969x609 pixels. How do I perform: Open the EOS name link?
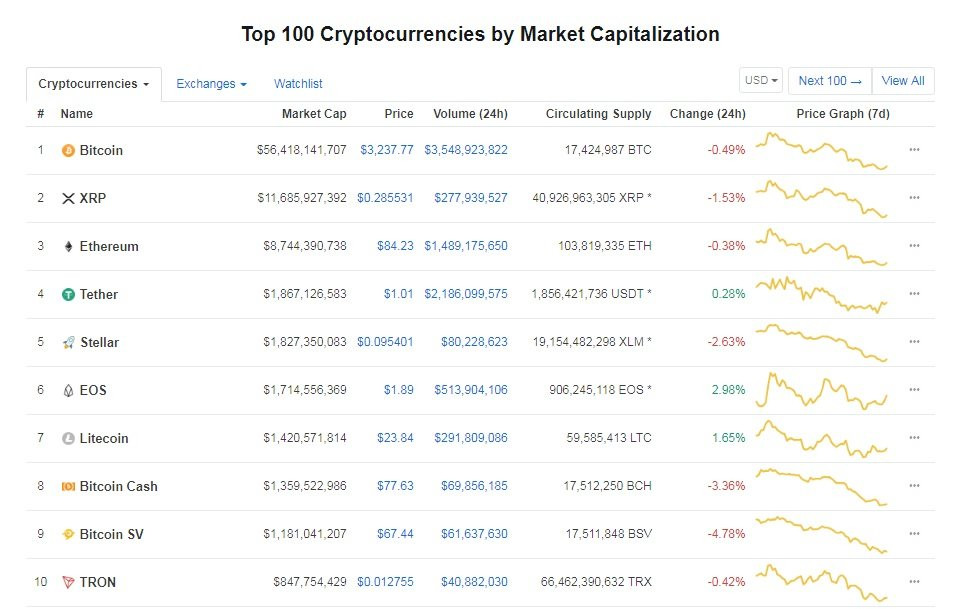pos(93,390)
